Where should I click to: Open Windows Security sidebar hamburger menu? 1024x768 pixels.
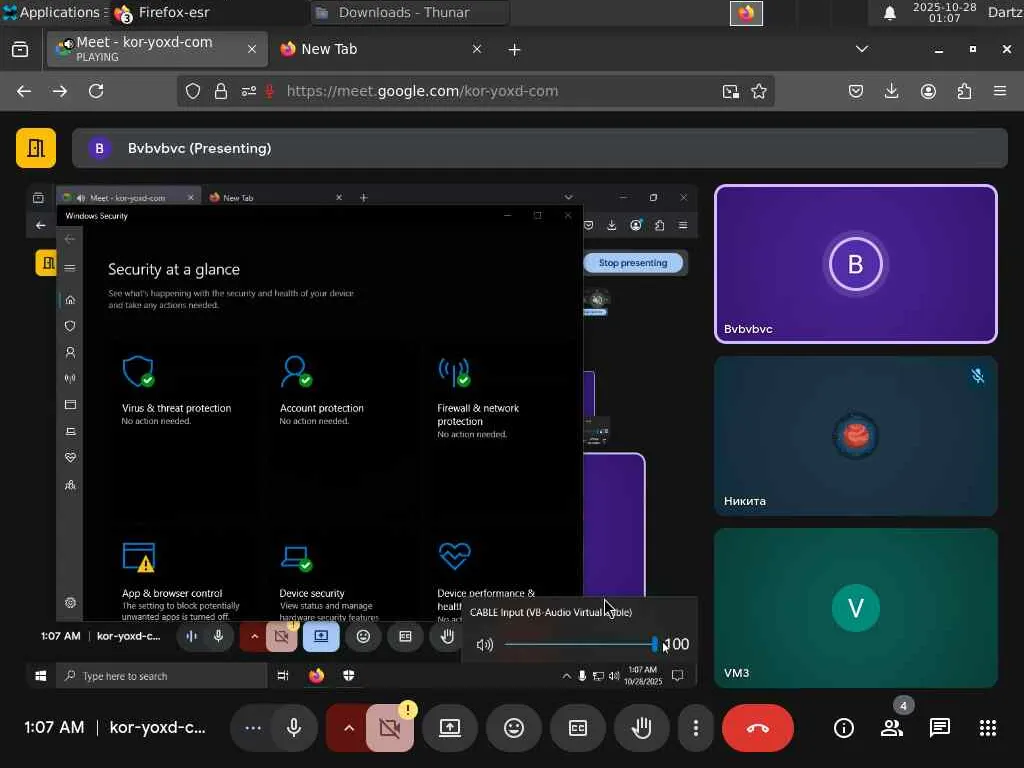(70, 268)
